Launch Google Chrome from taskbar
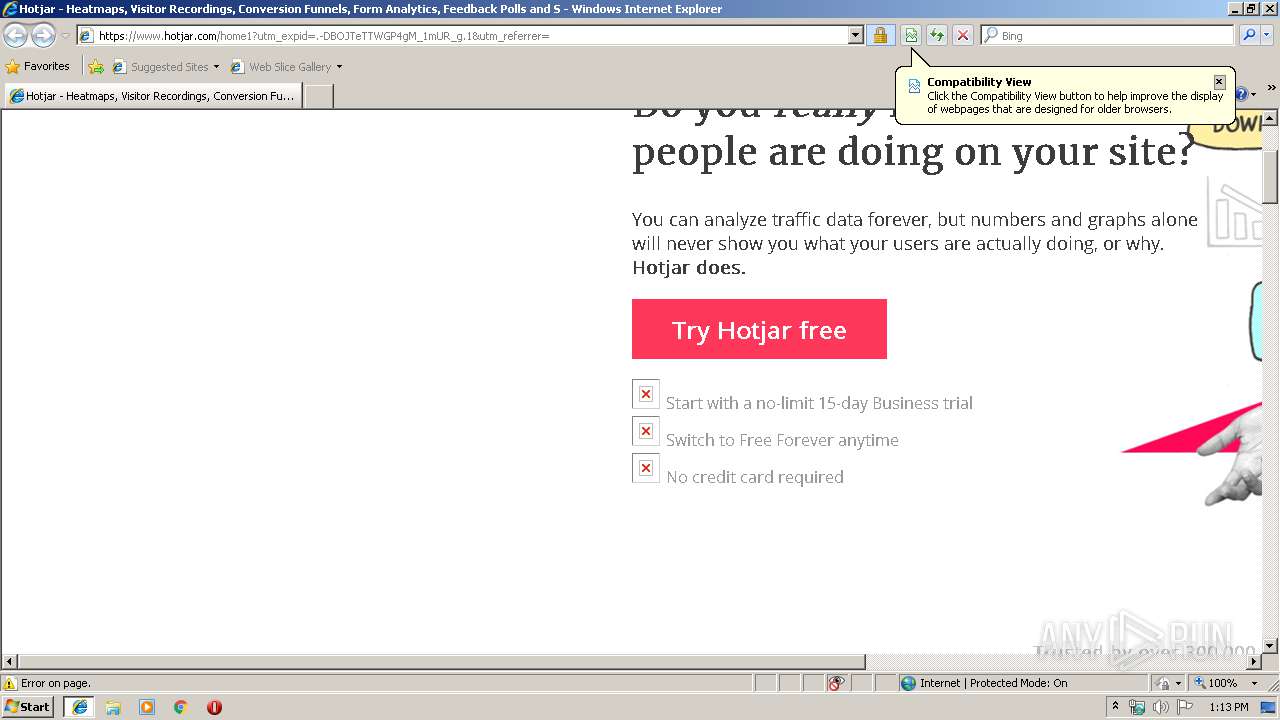Viewport: 1280px width, 720px height. [181, 707]
